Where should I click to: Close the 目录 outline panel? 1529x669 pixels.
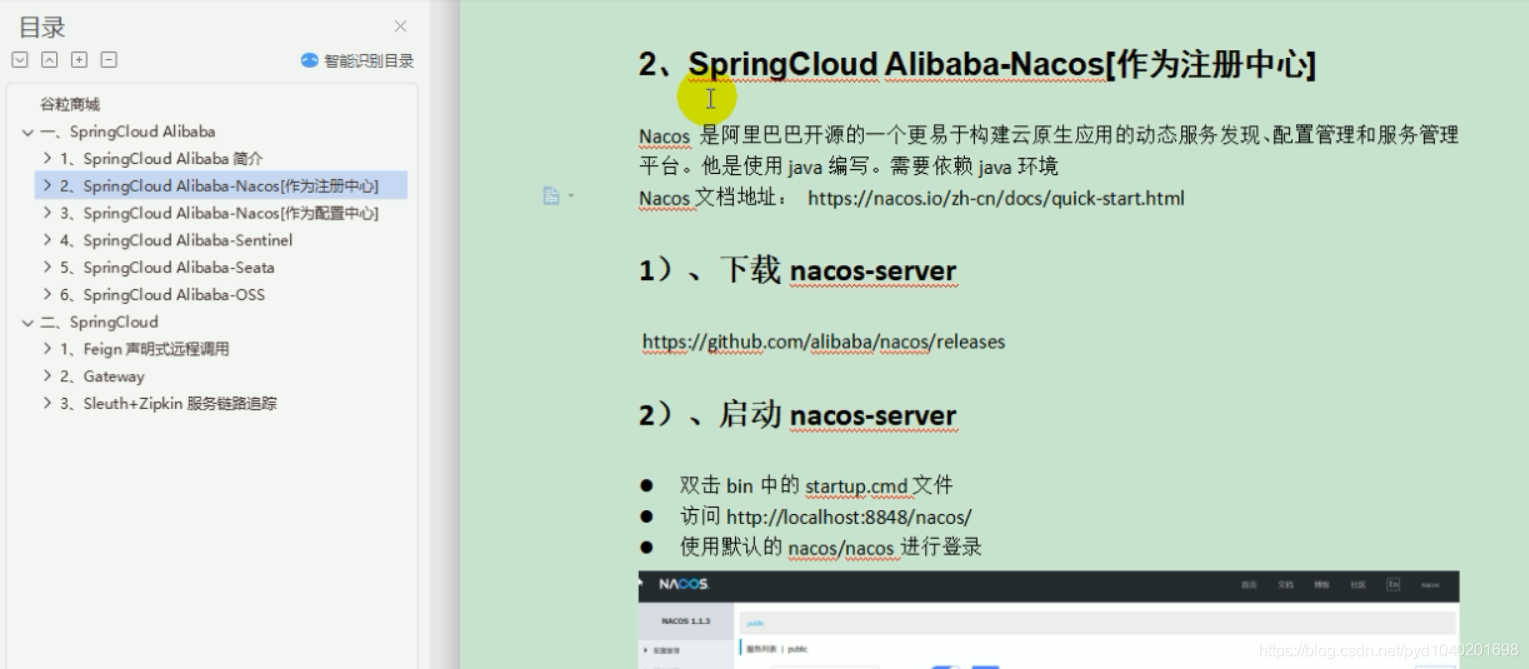point(400,27)
